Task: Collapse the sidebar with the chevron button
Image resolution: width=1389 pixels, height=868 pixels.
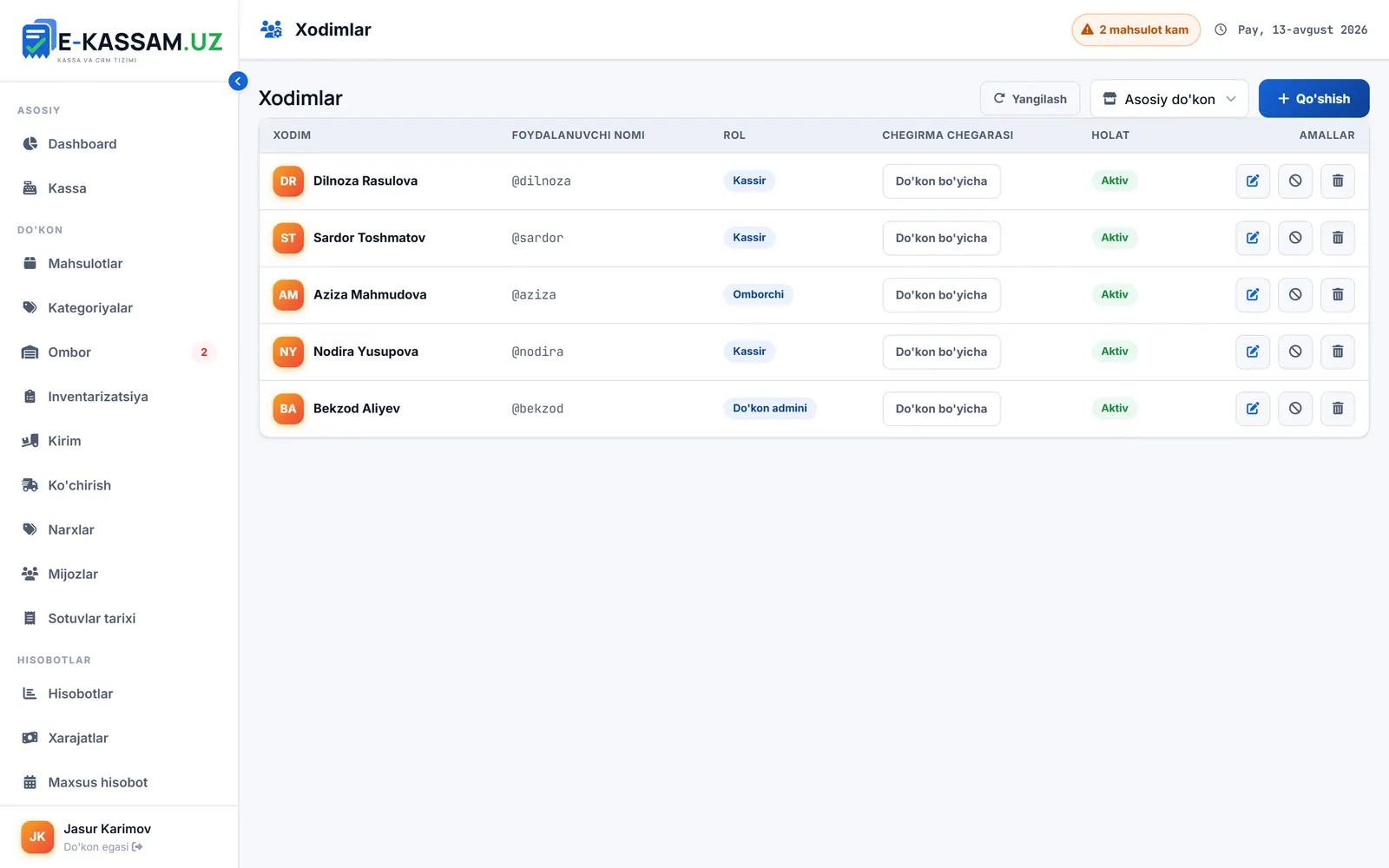Action: click(238, 81)
